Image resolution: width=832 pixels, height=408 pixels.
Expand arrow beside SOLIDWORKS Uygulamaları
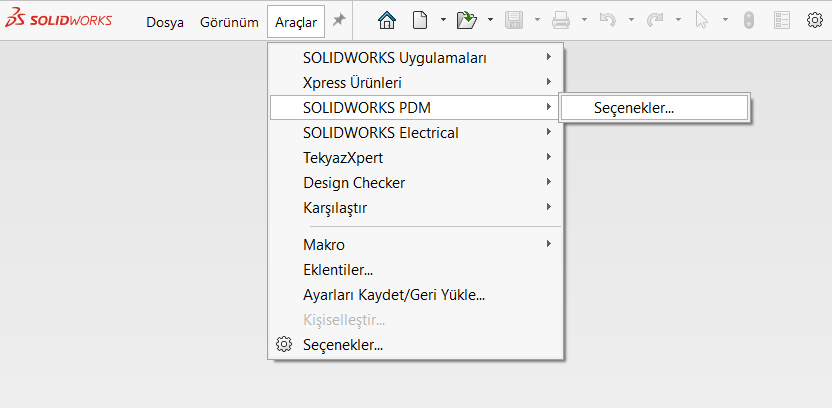(549, 57)
